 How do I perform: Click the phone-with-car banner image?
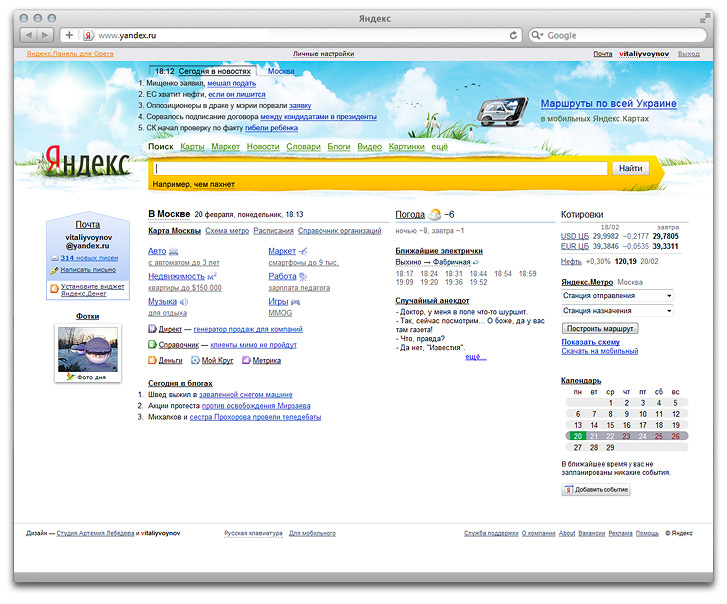coord(503,111)
